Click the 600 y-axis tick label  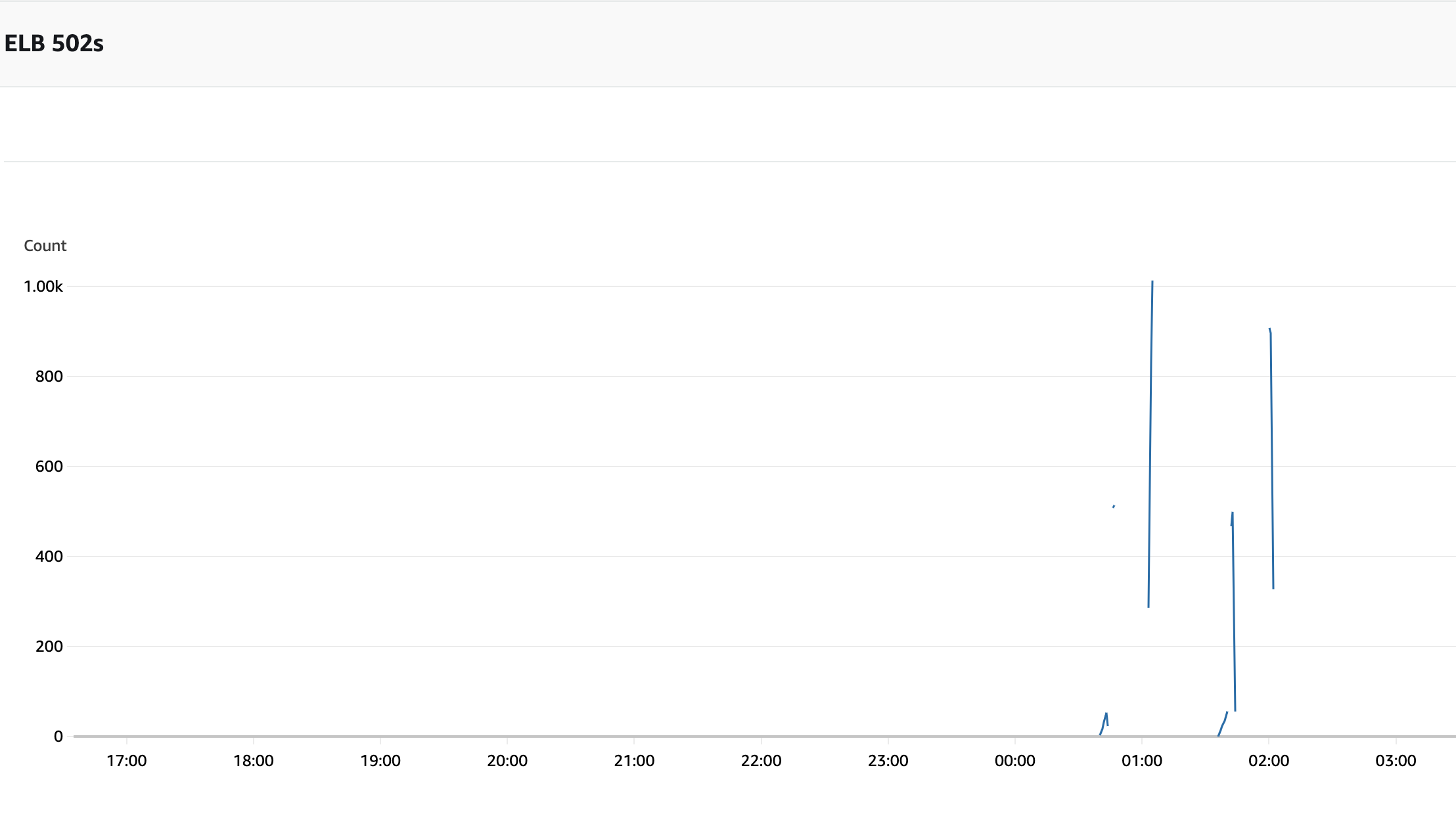point(49,466)
